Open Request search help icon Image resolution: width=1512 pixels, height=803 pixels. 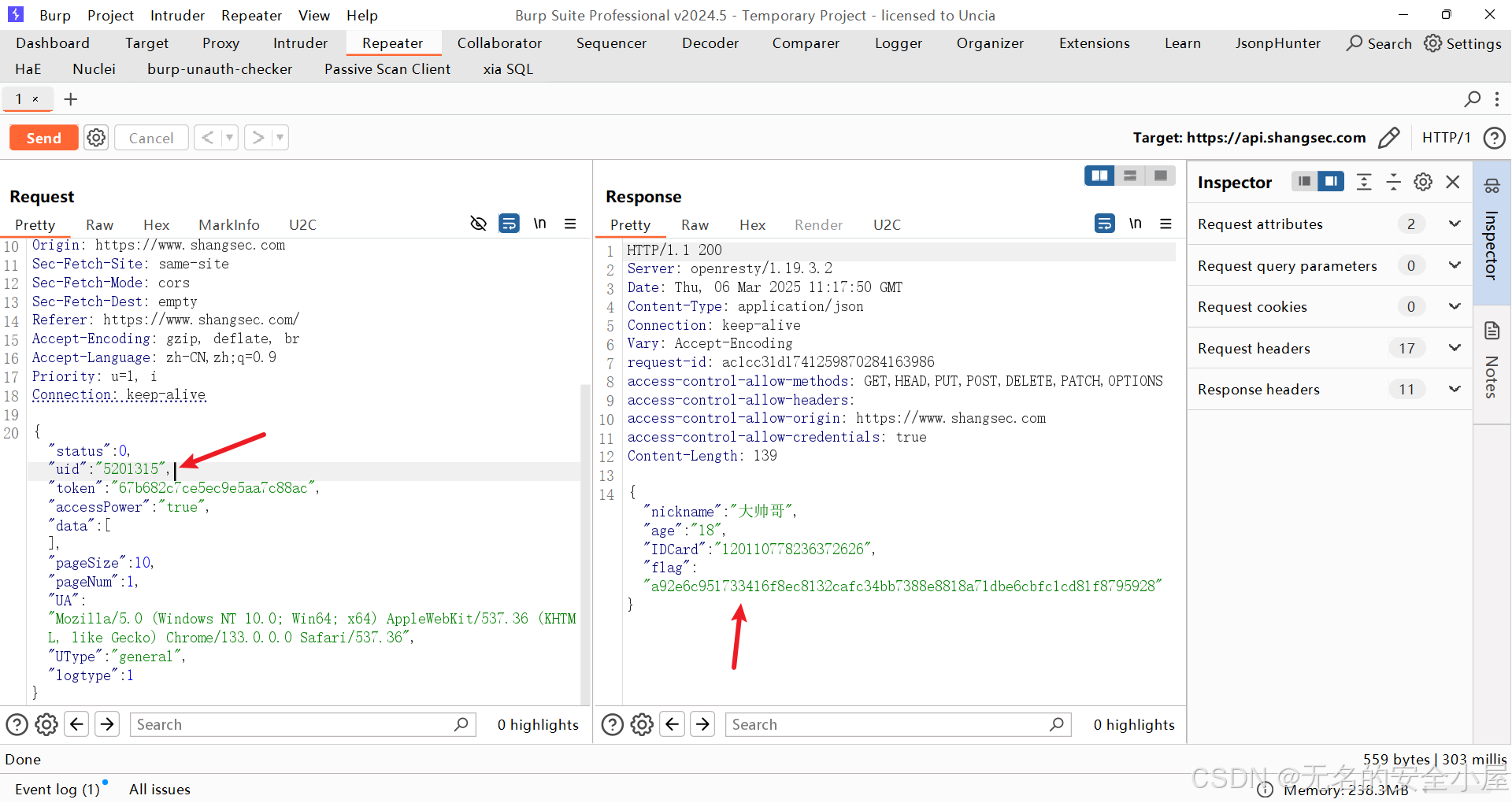click(x=17, y=724)
